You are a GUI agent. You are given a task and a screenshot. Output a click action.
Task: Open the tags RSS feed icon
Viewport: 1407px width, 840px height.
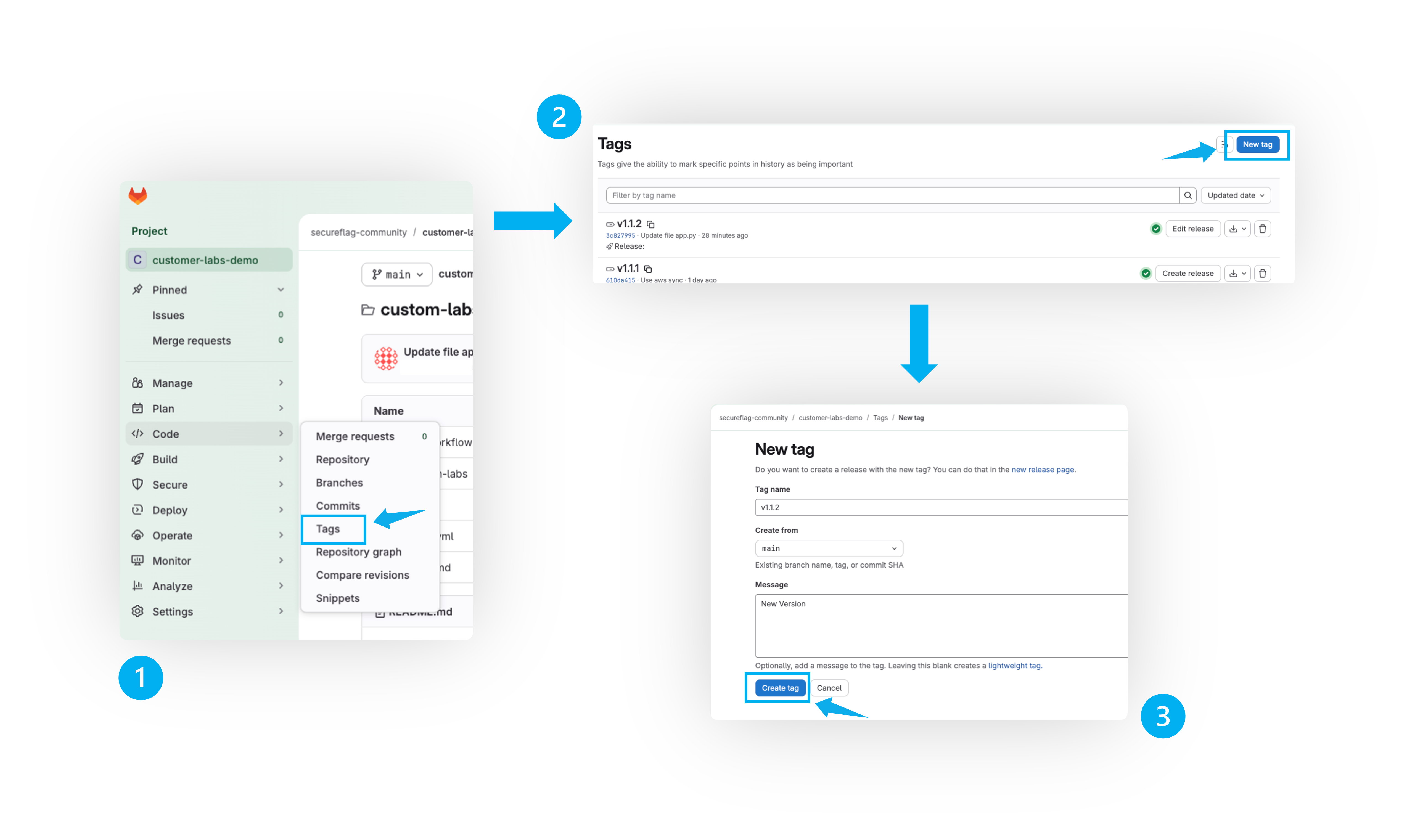click(1224, 144)
